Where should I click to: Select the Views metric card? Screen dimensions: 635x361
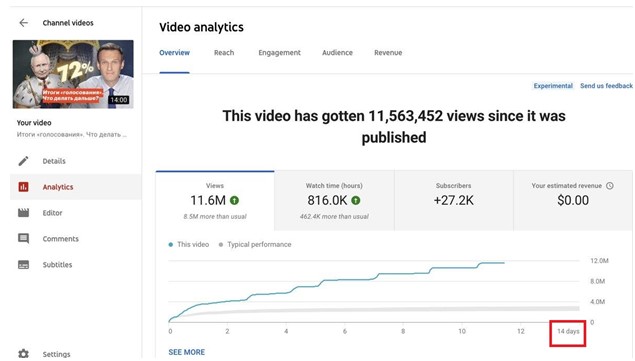215,201
